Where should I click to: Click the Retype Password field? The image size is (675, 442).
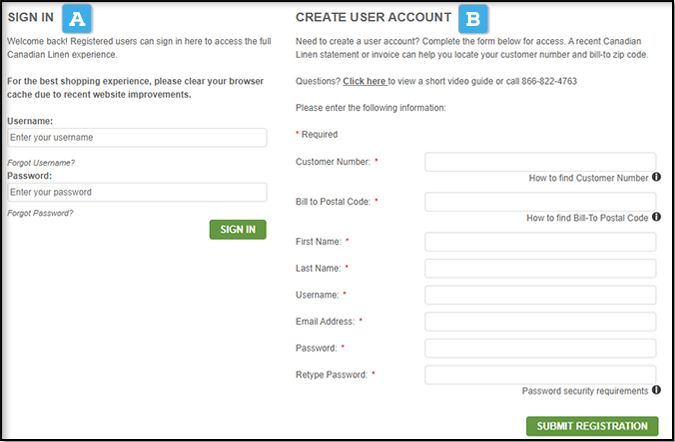540,374
